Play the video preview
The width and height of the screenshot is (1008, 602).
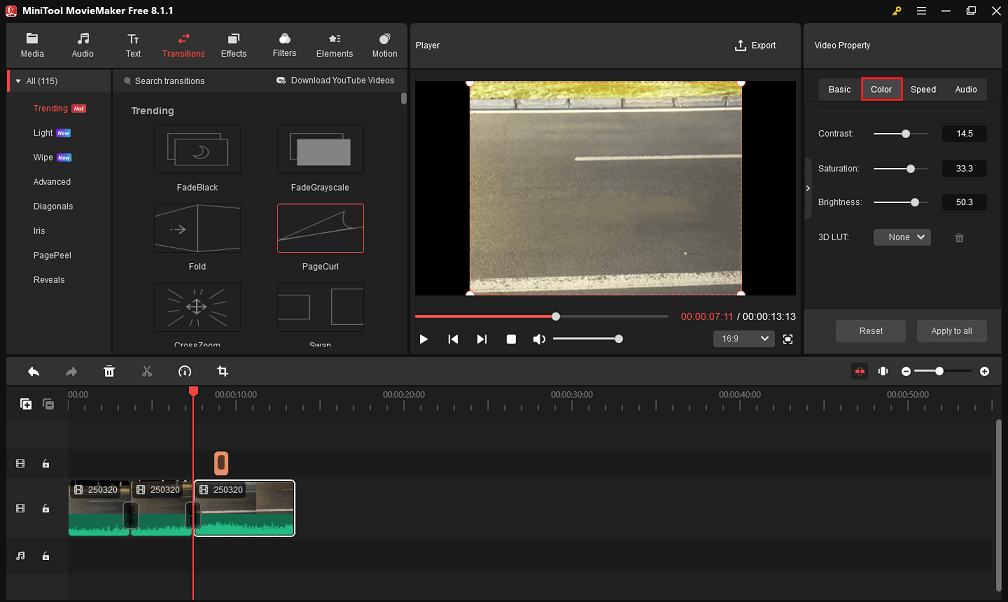pyautogui.click(x=424, y=339)
